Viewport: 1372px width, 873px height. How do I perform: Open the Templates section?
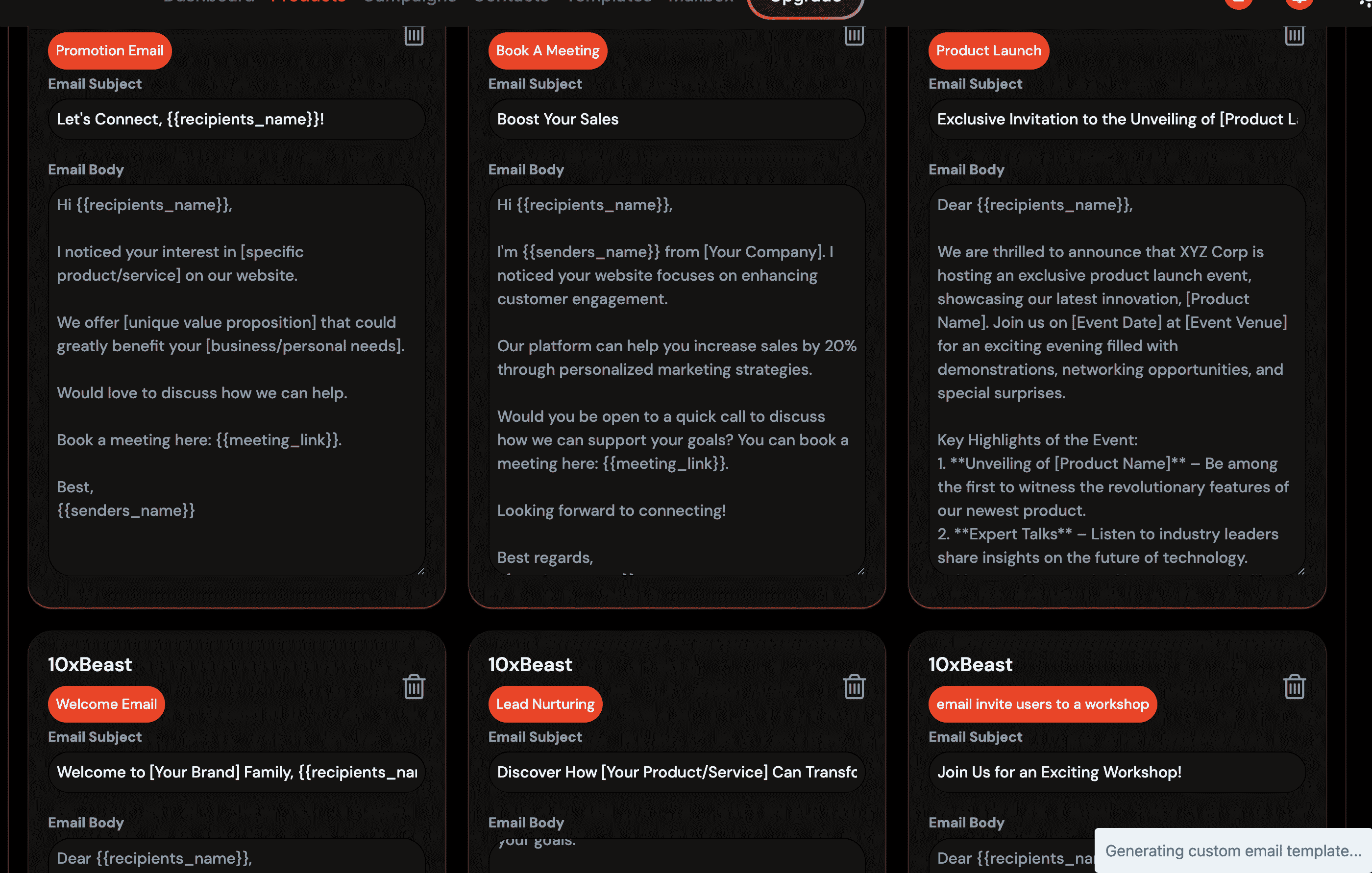608,1
